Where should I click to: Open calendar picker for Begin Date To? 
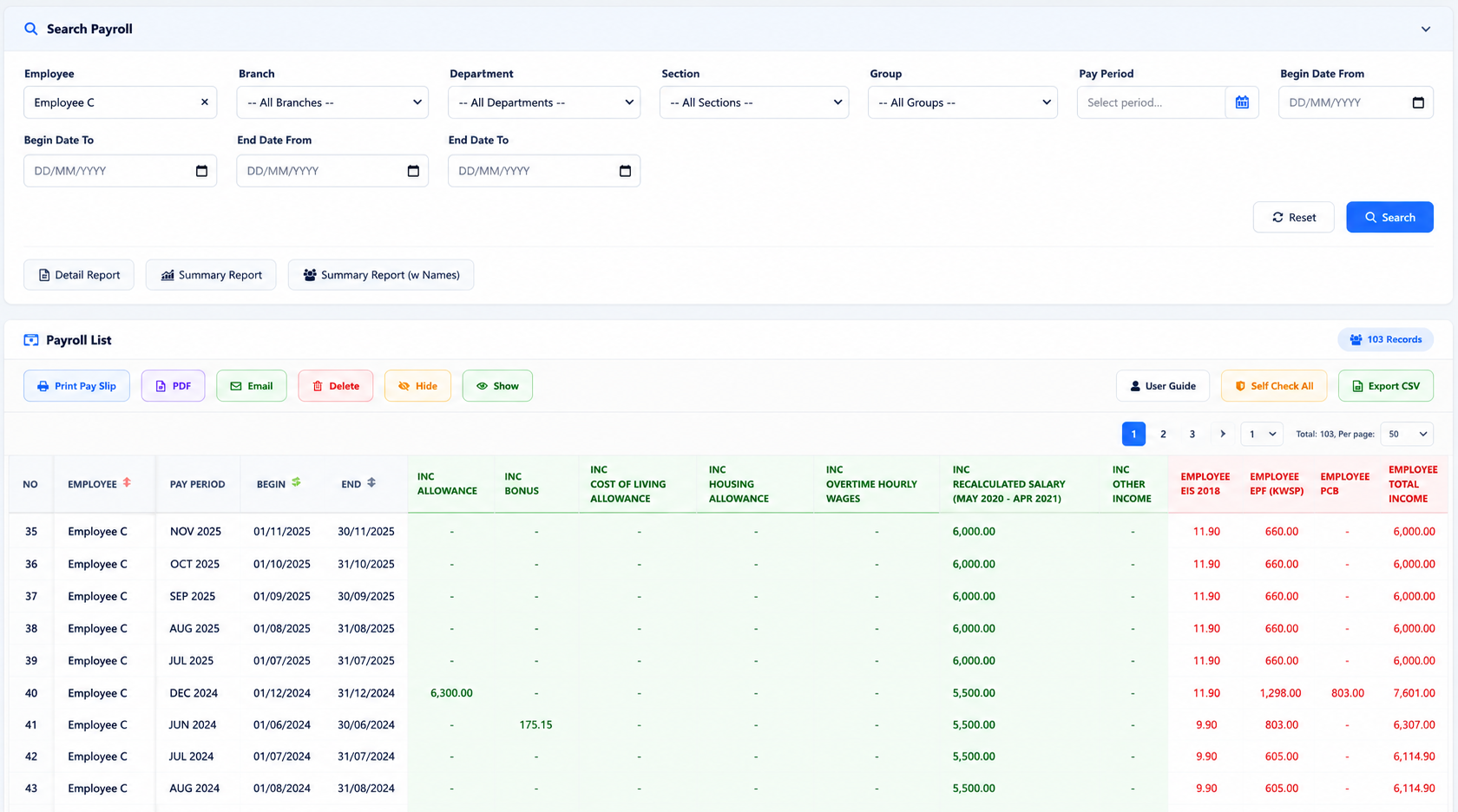pyautogui.click(x=201, y=171)
